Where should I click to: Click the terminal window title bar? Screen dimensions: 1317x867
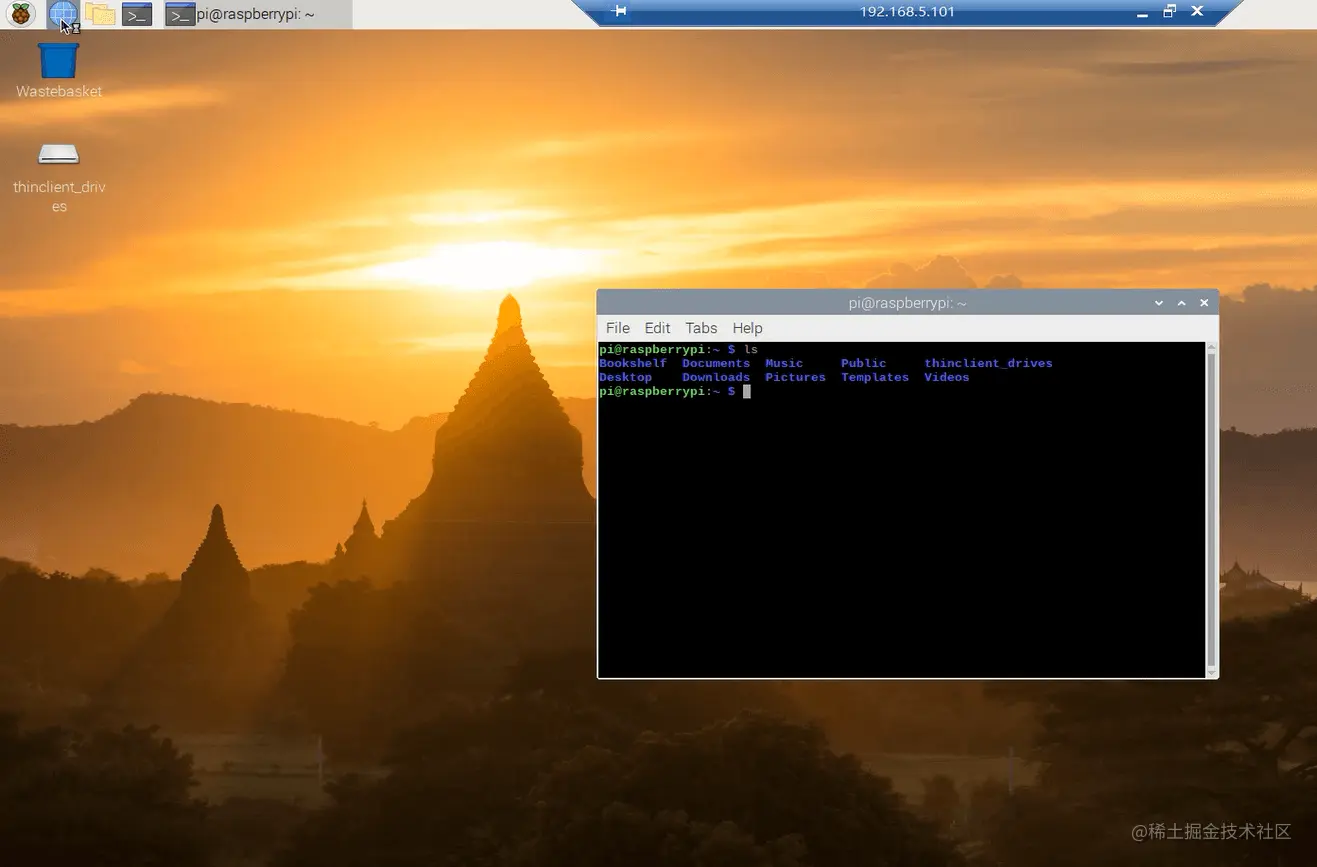click(x=907, y=303)
